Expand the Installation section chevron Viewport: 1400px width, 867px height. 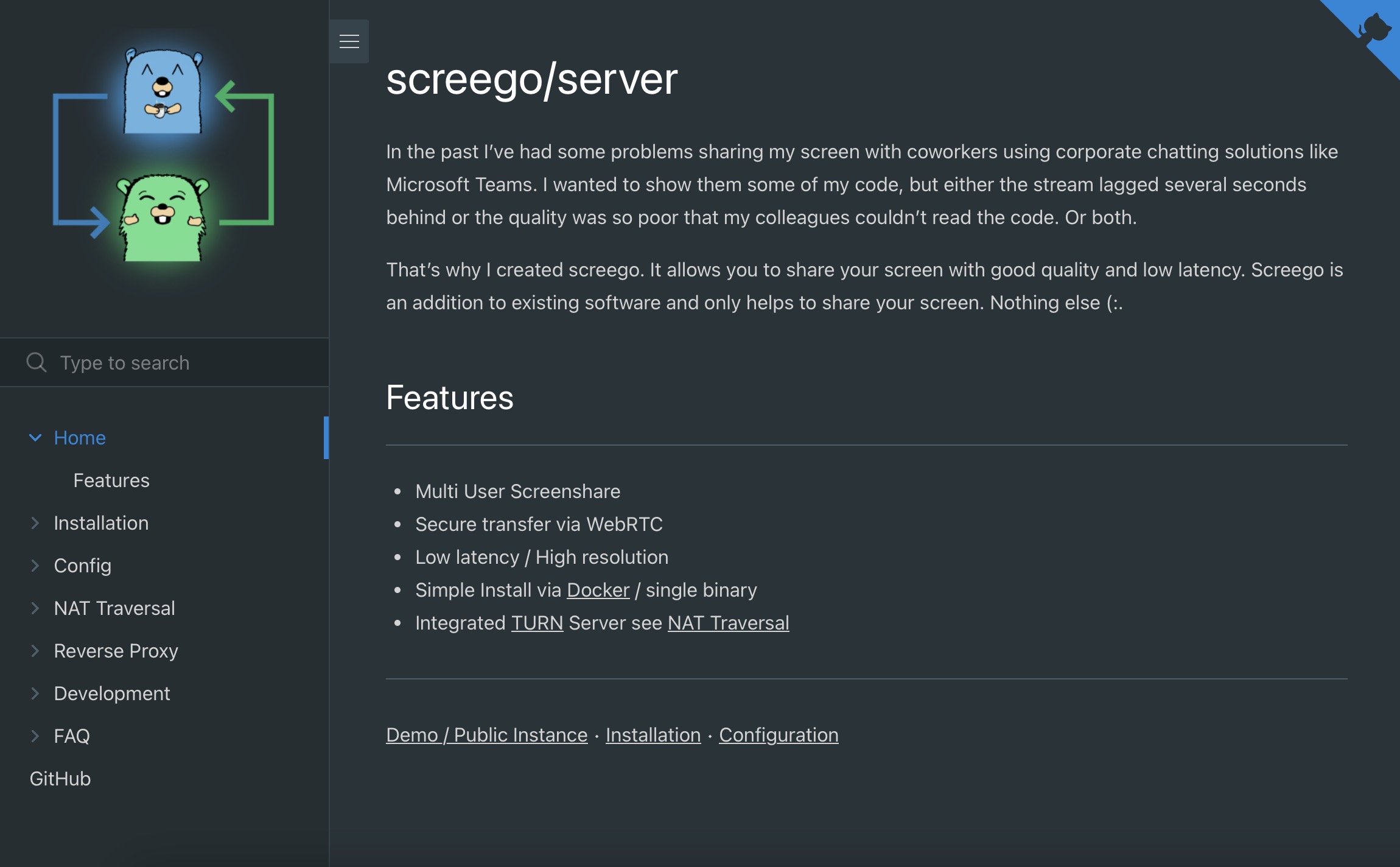35,523
